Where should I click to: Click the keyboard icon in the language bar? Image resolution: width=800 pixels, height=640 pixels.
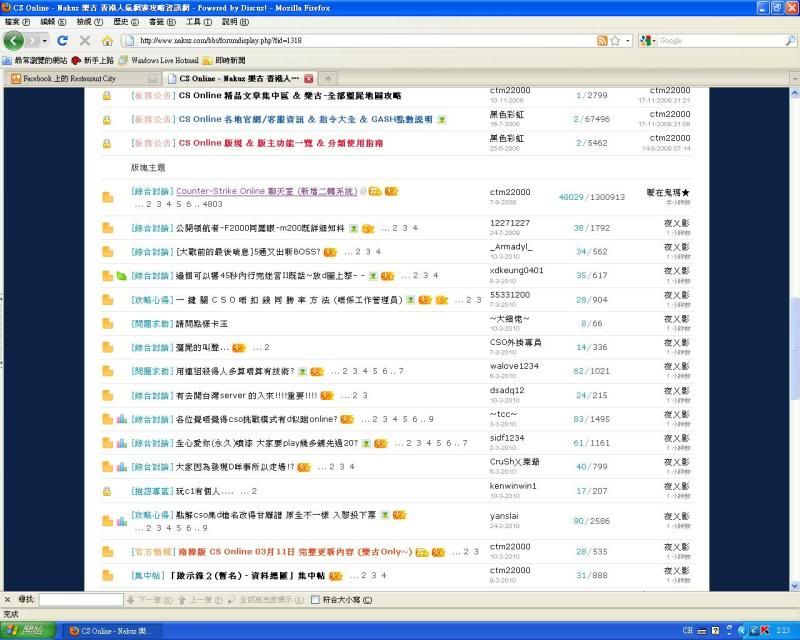click(702, 631)
